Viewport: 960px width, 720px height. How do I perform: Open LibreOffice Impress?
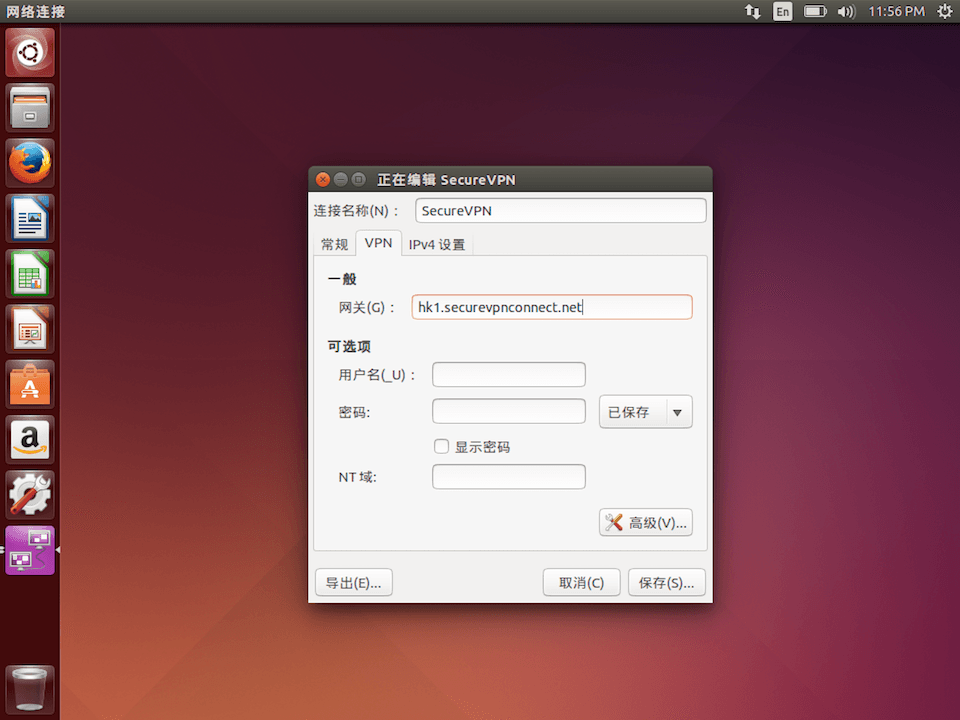[x=29, y=328]
